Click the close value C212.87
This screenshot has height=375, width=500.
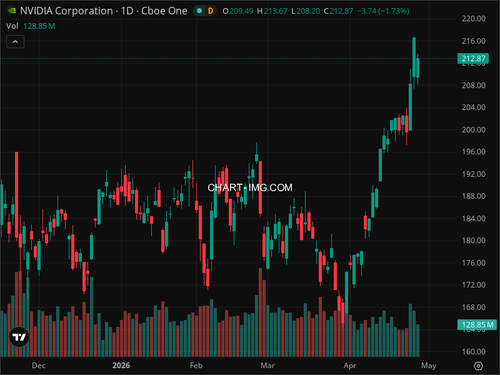click(x=338, y=11)
